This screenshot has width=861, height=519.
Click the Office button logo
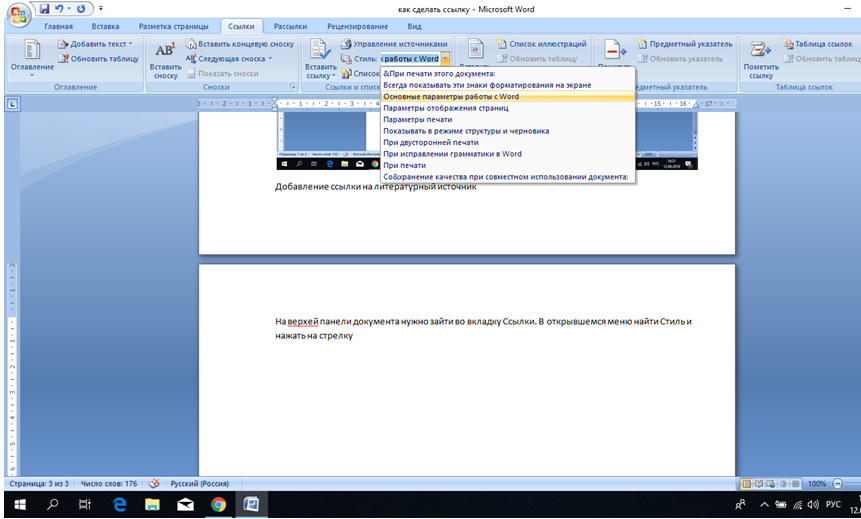coord(17,14)
